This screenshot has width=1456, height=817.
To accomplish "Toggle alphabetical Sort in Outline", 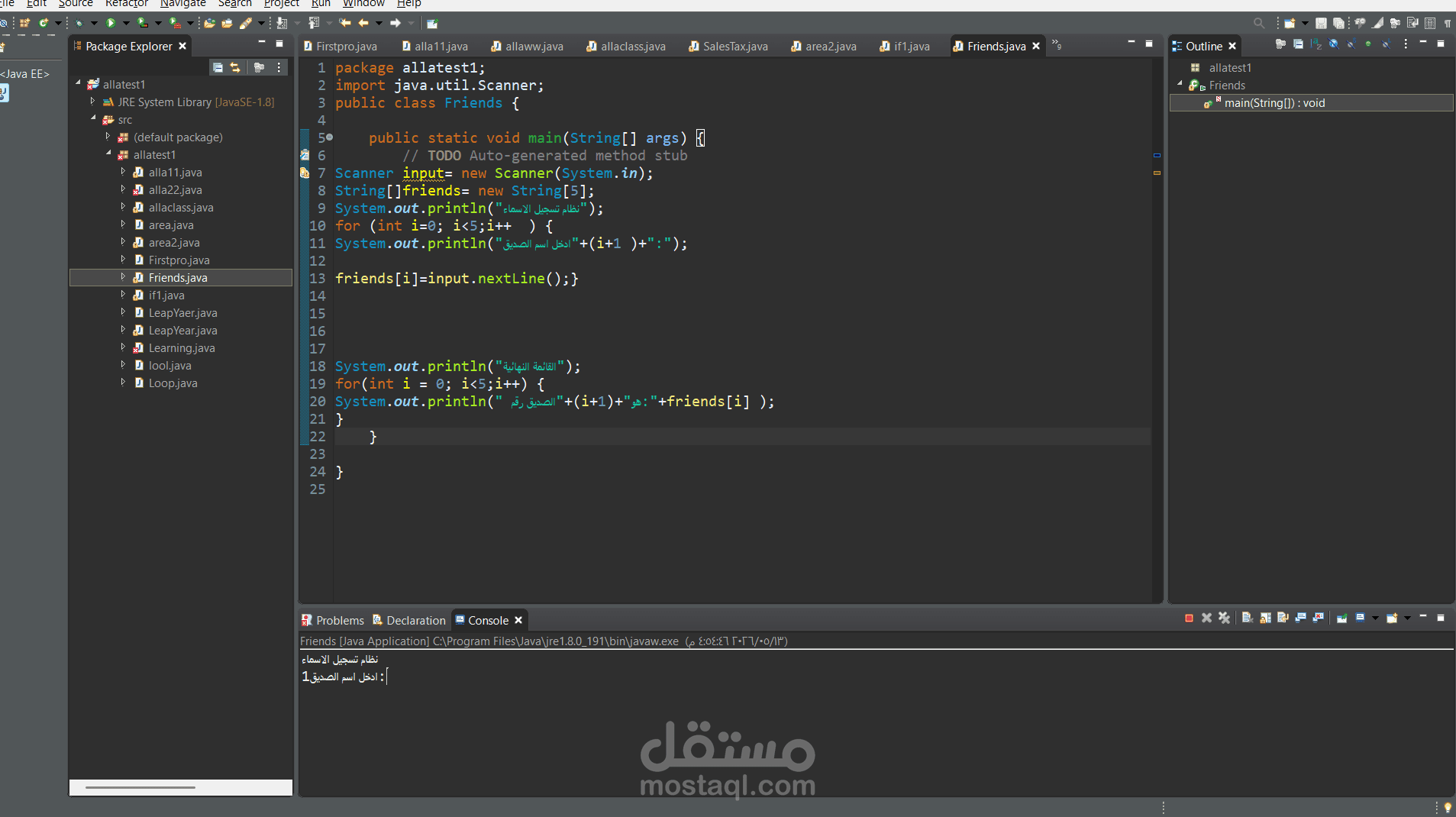I will [1316, 44].
